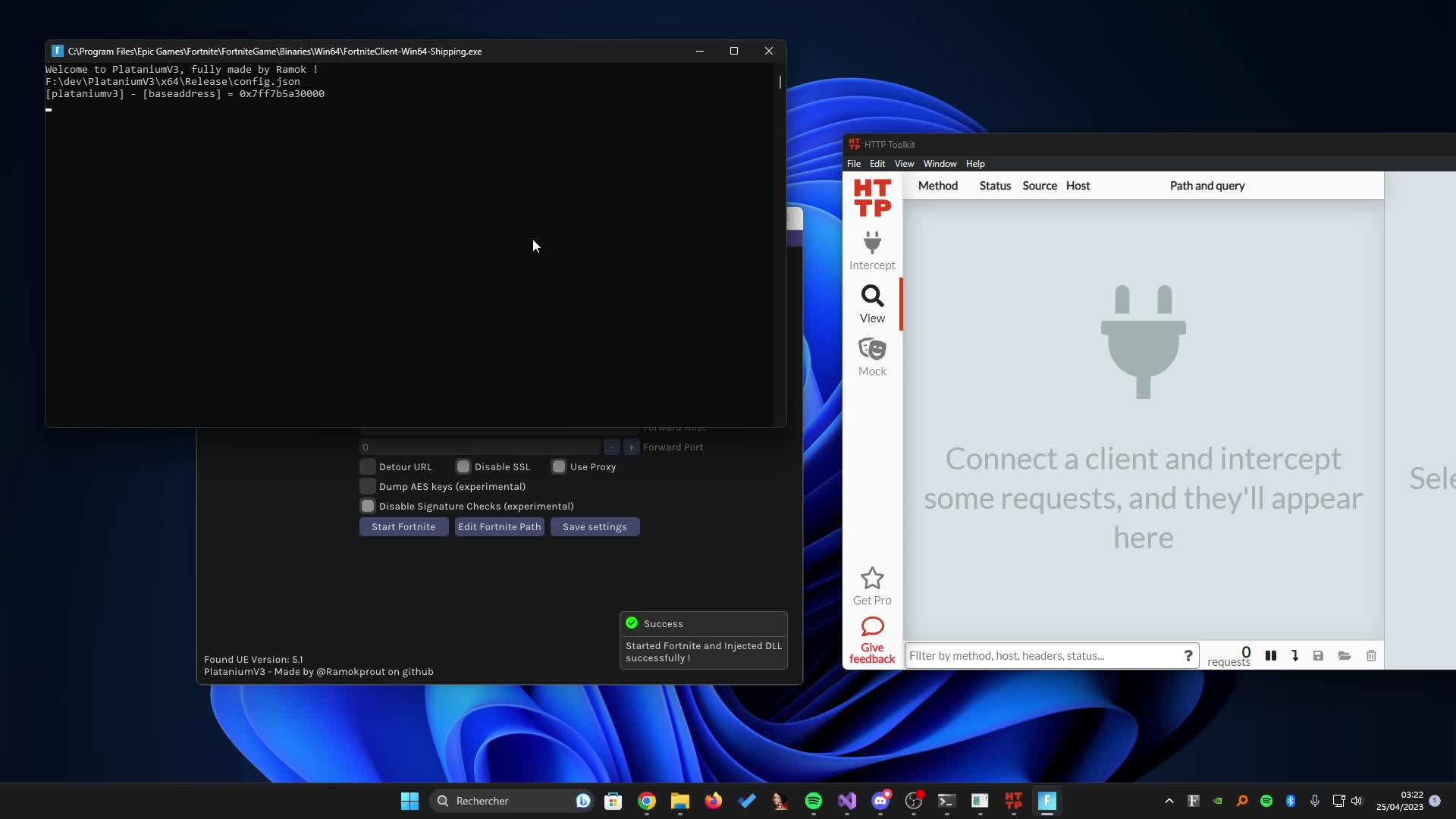The width and height of the screenshot is (1456, 819).
Task: Toggle auto-scroll to newest requests arrow
Action: pos(1295,656)
